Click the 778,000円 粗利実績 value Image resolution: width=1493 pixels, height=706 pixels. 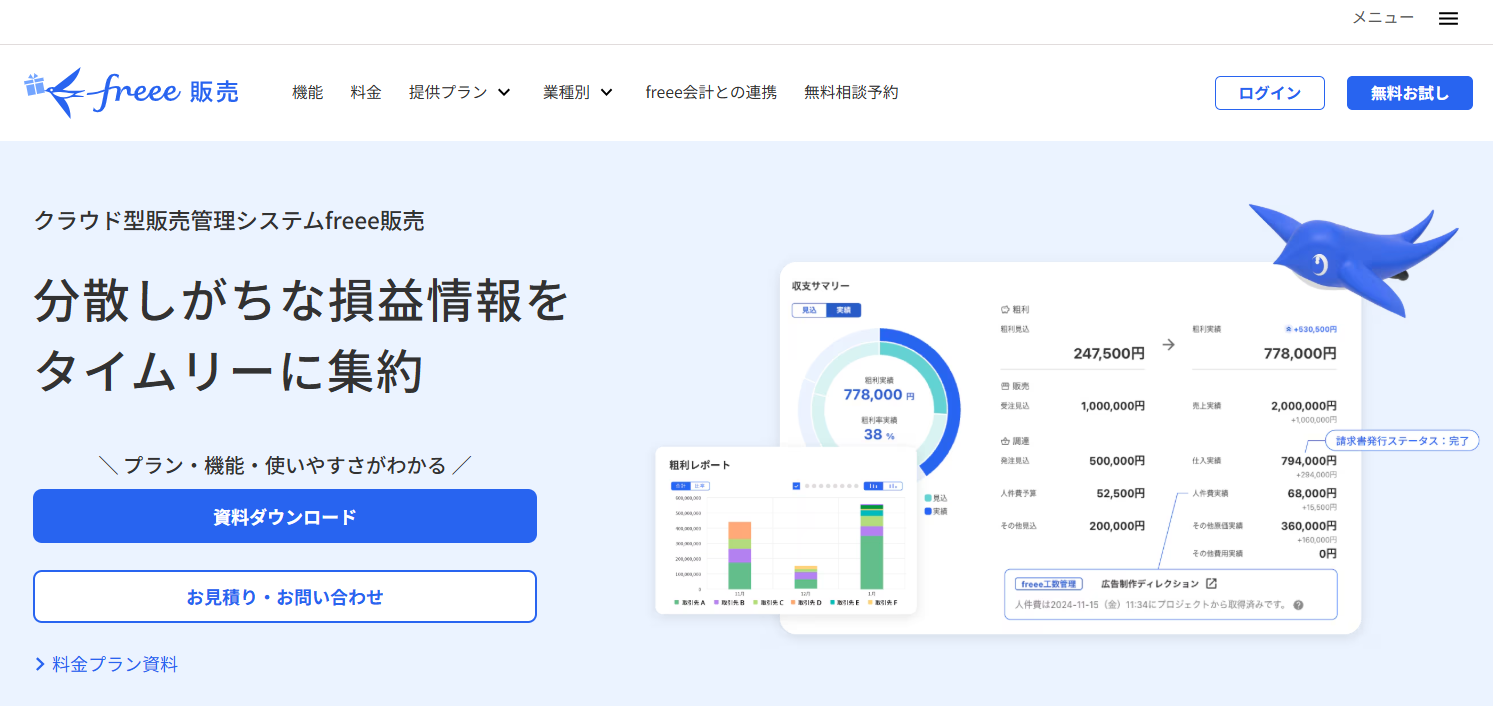1299,353
